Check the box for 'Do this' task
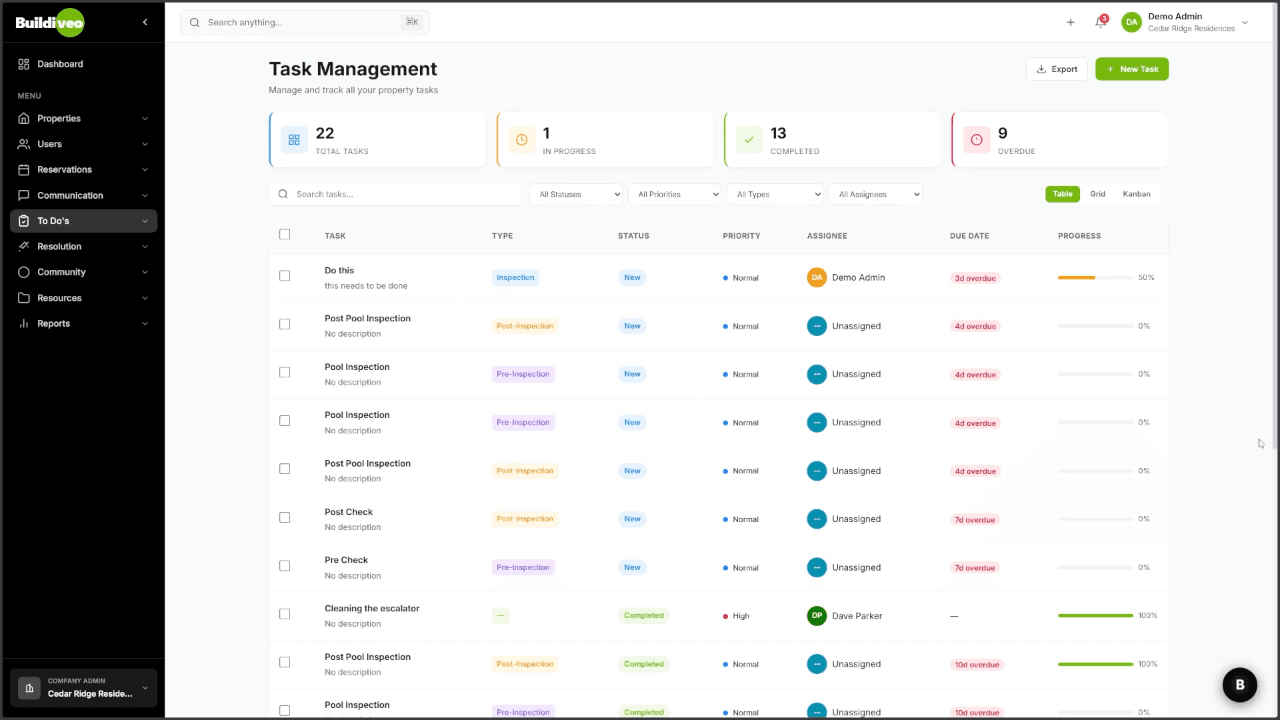This screenshot has width=1280, height=720. pos(285,276)
